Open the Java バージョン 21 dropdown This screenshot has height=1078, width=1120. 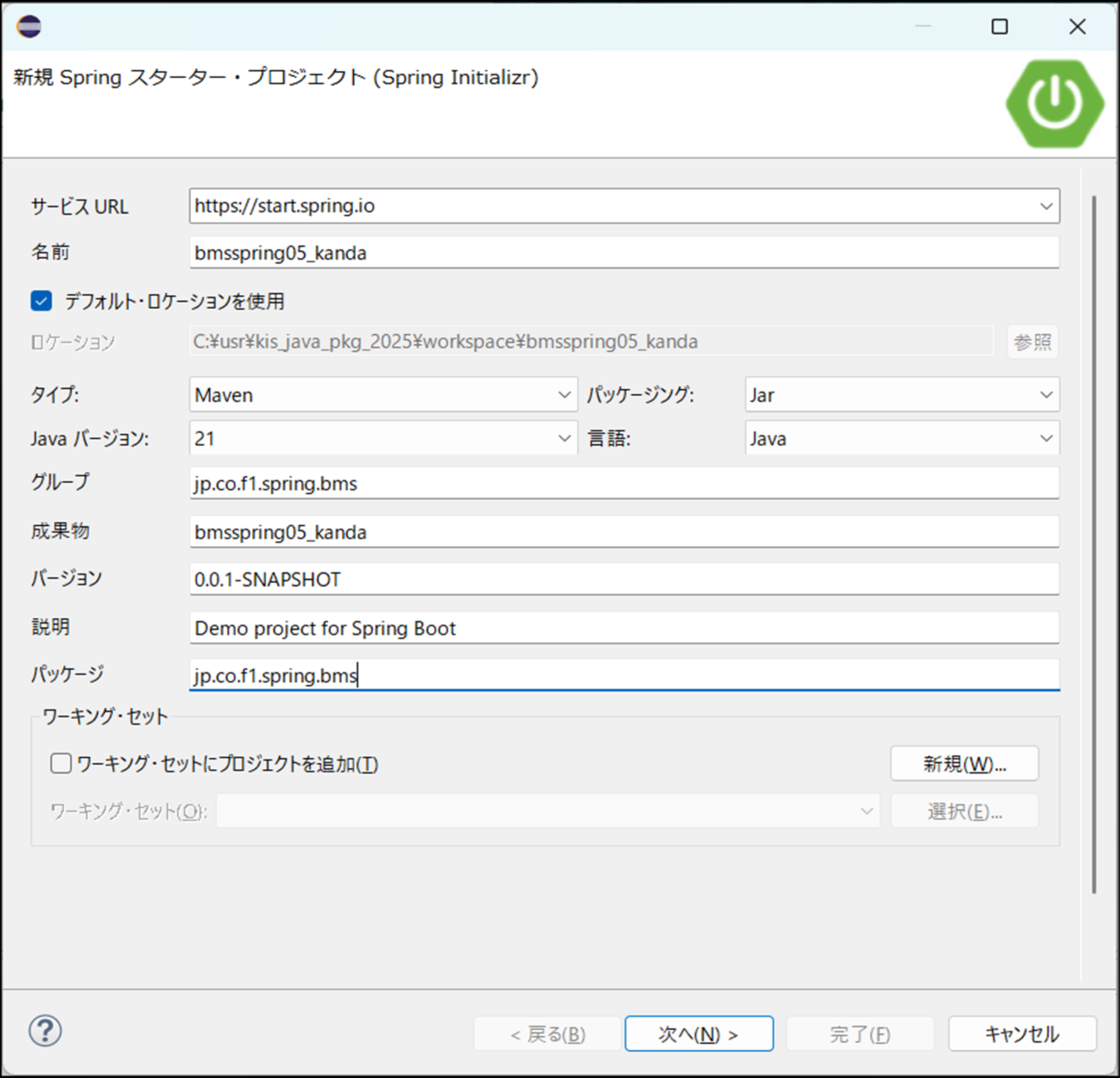coord(563,439)
